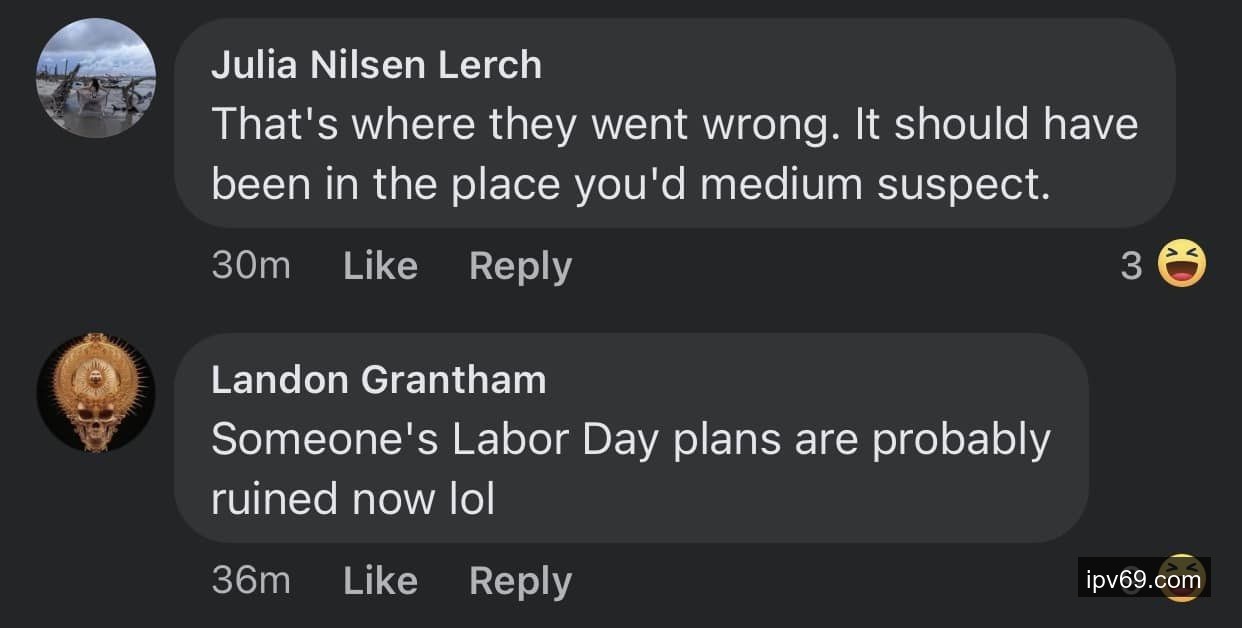Like Landon Grantham's comment
This screenshot has height=628, width=1242.
380,581
